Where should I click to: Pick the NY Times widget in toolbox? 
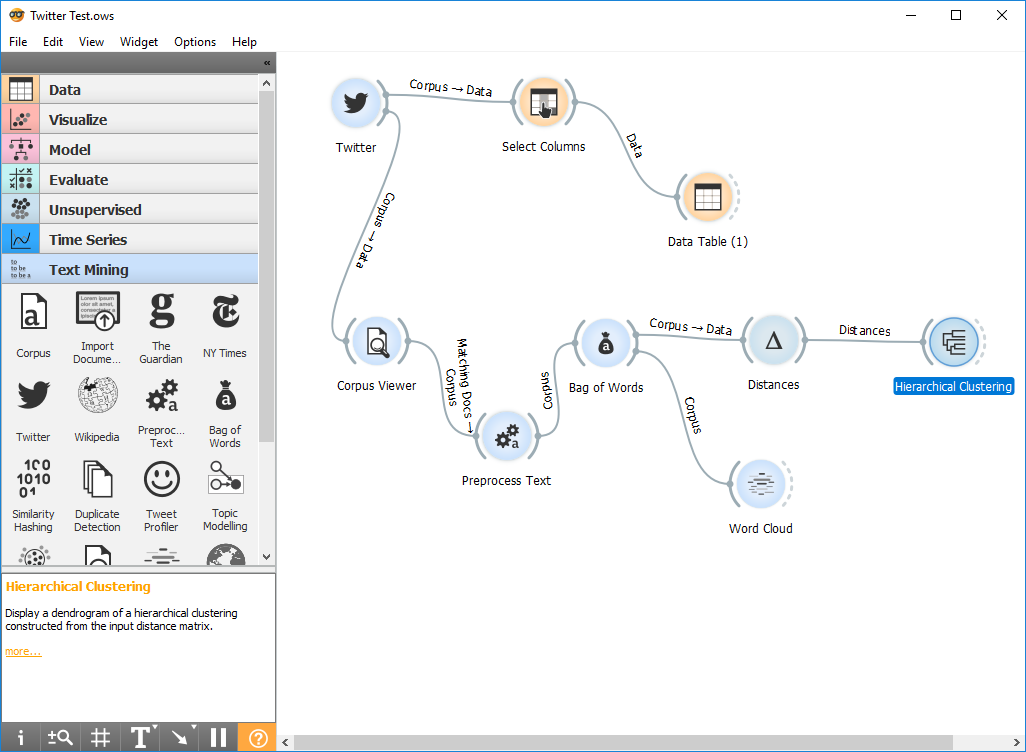tap(225, 326)
